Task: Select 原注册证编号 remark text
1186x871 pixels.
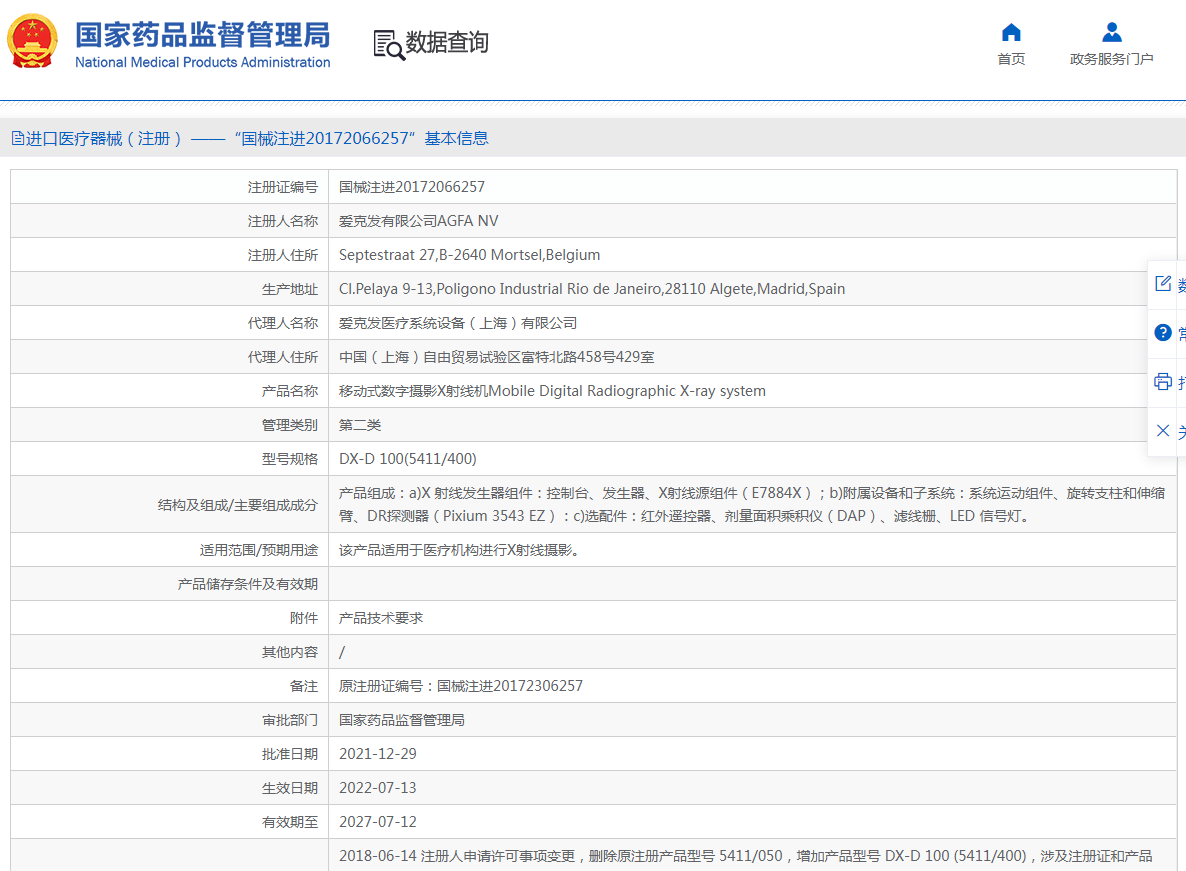Action: (x=461, y=686)
